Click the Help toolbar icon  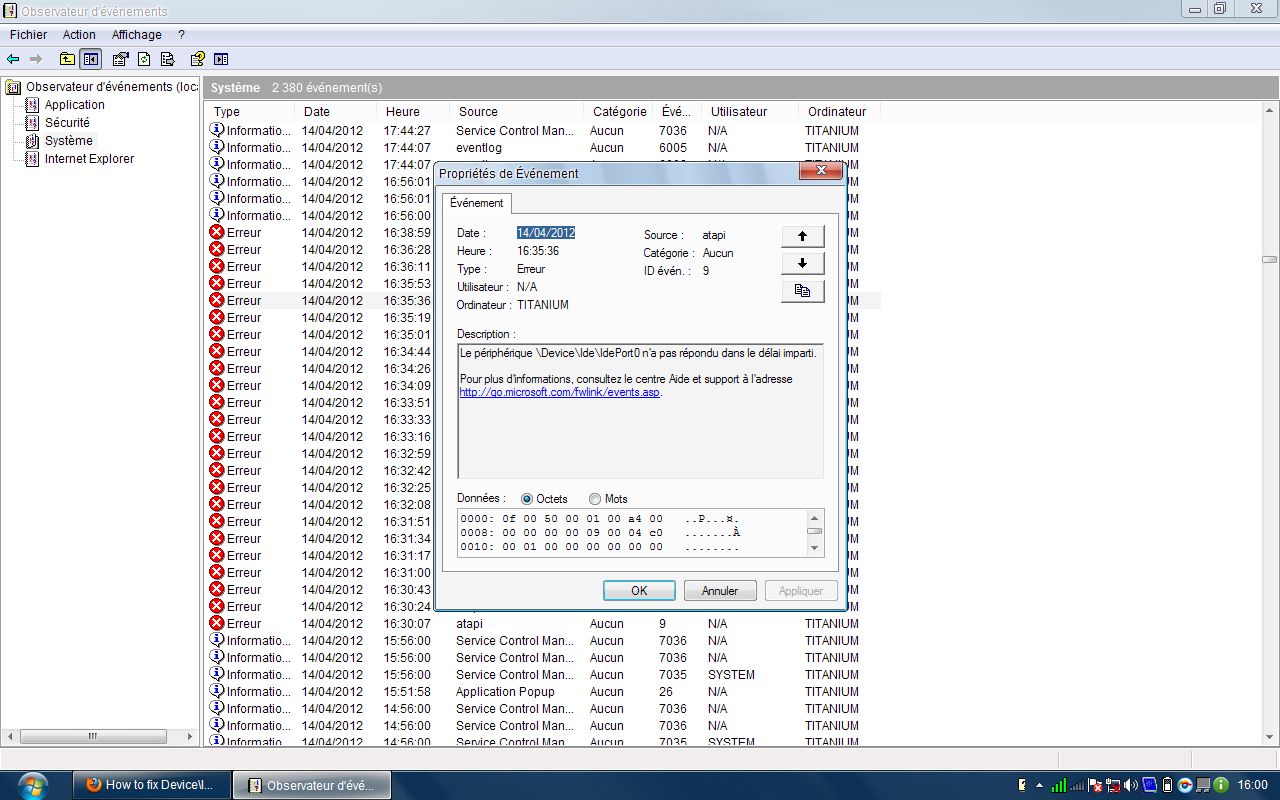tap(198, 59)
